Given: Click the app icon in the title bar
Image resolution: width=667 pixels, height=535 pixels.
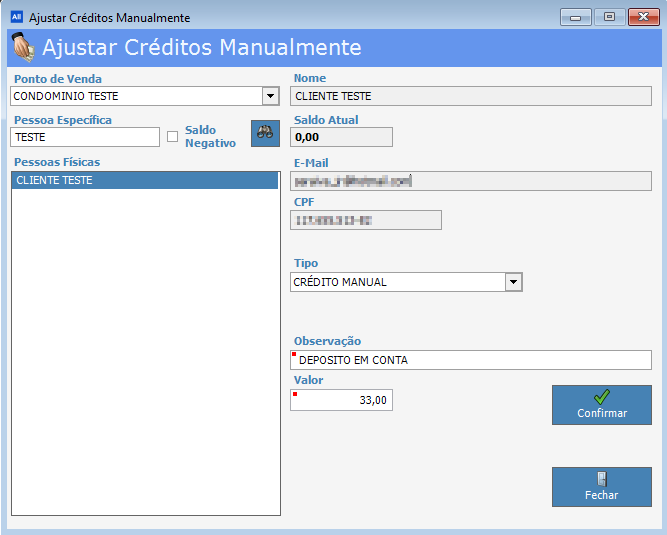Looking at the screenshot, I should coord(16,17).
